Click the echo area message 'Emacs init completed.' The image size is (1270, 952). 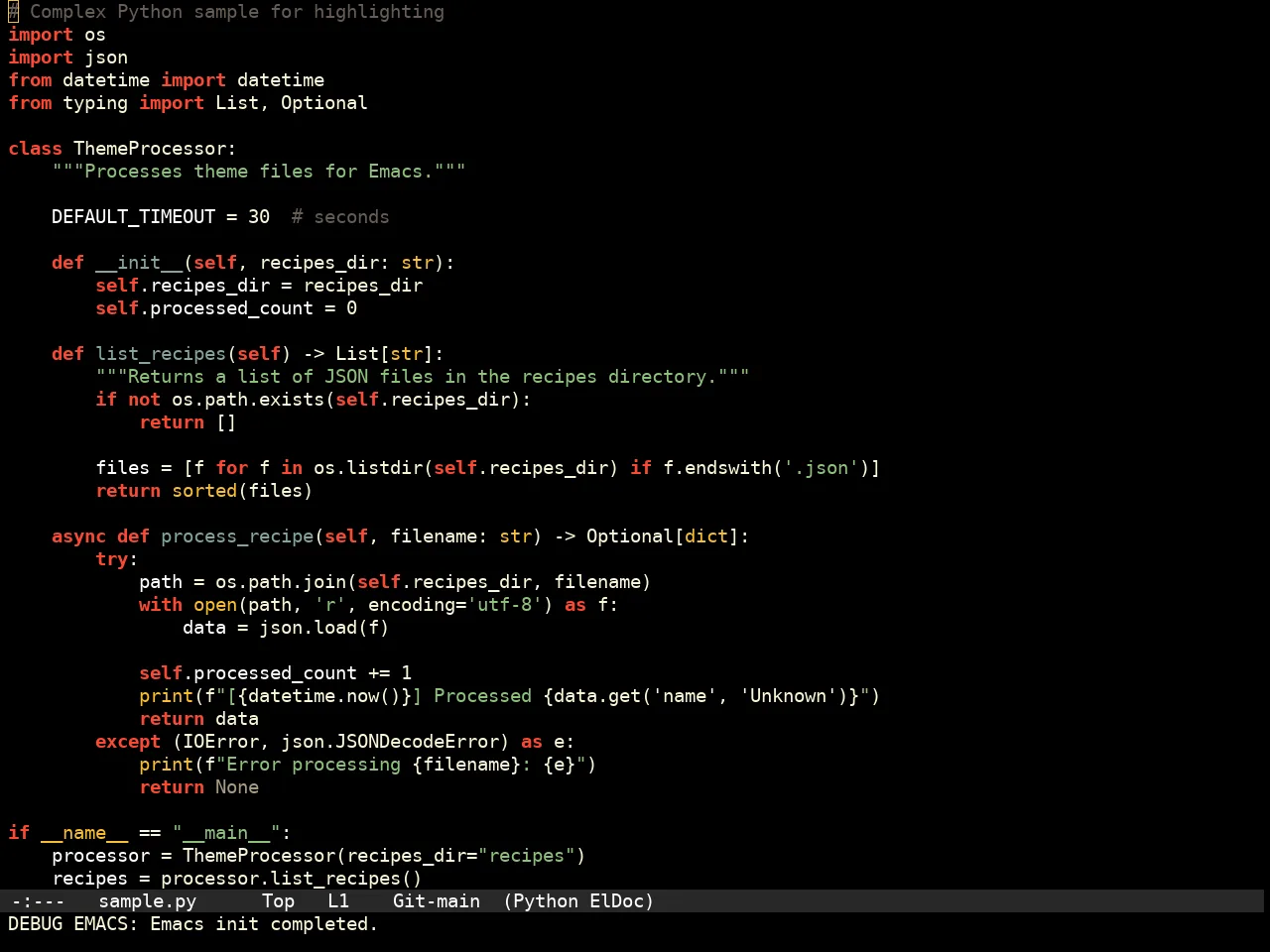[264, 924]
